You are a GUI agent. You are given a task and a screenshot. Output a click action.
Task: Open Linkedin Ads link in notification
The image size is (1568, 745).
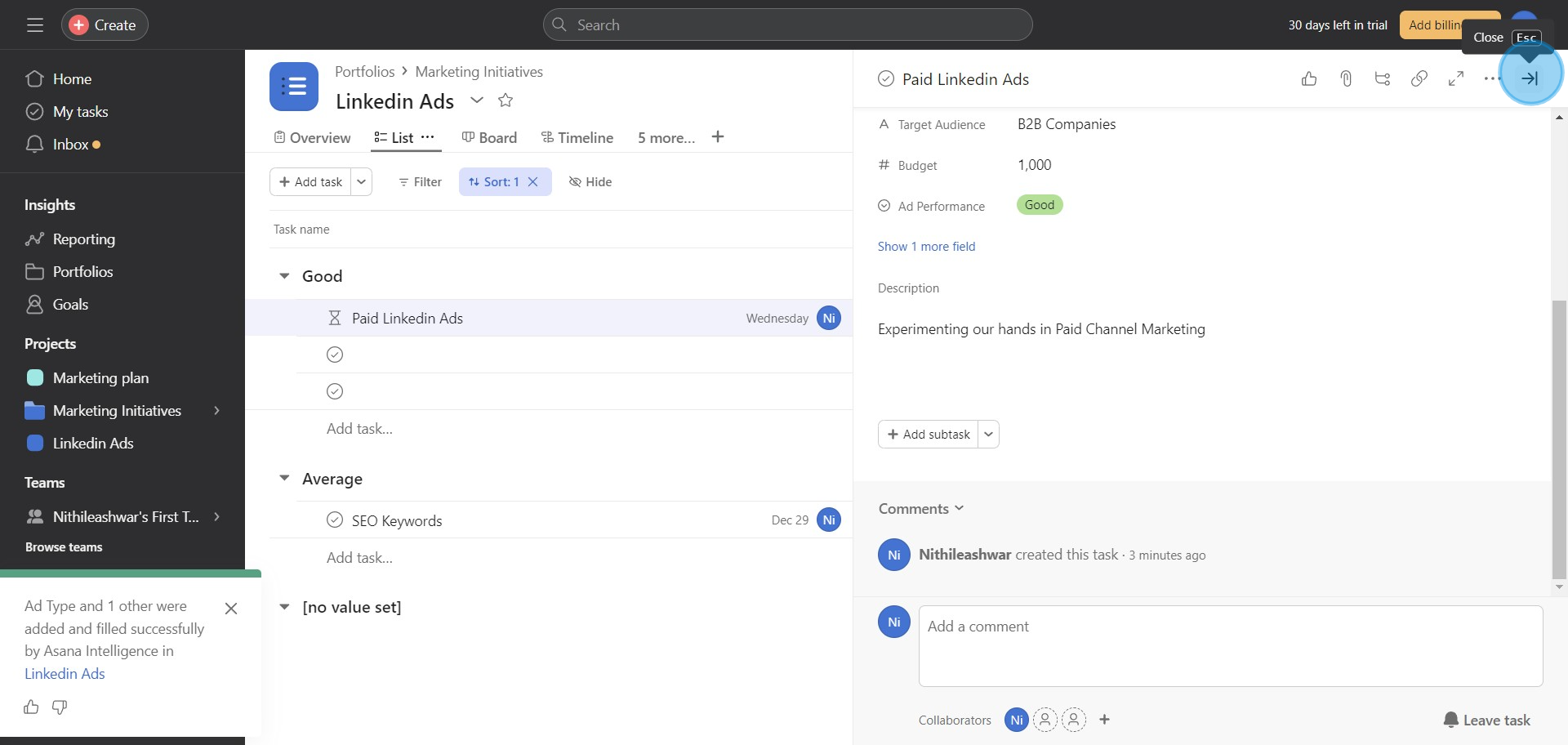(65, 674)
